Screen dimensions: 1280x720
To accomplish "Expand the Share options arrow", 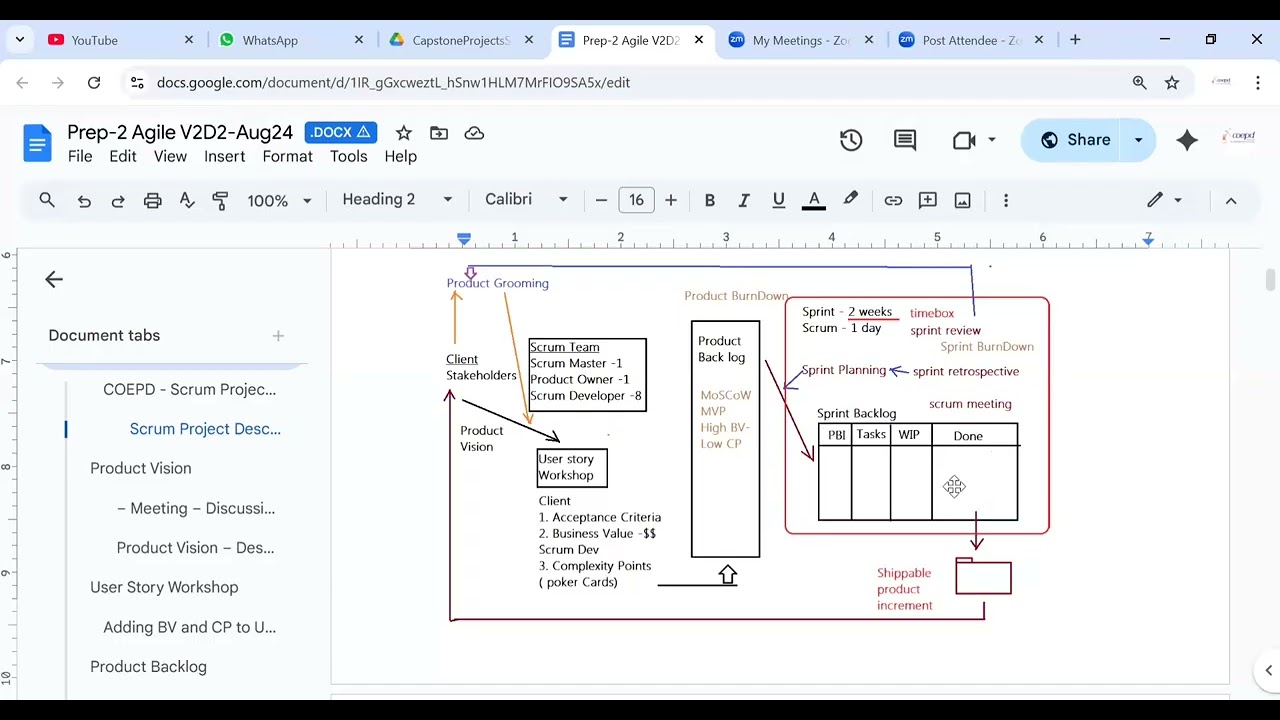I will click(1138, 141).
